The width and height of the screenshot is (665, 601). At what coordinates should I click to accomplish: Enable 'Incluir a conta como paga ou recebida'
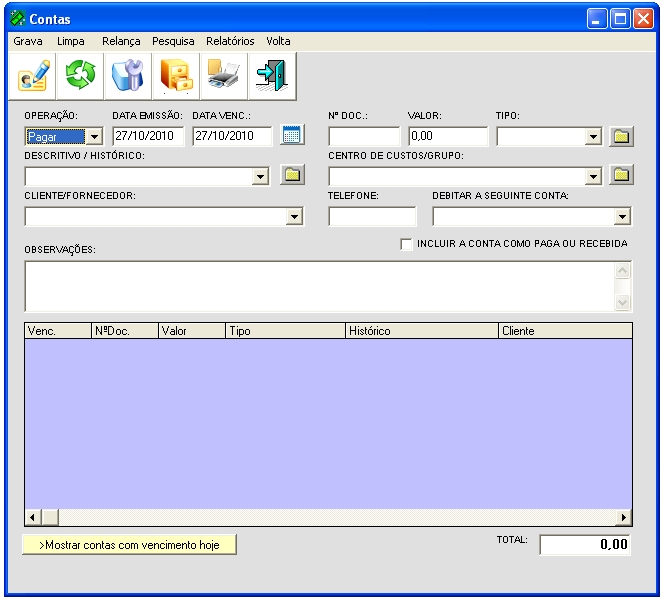[x=406, y=244]
